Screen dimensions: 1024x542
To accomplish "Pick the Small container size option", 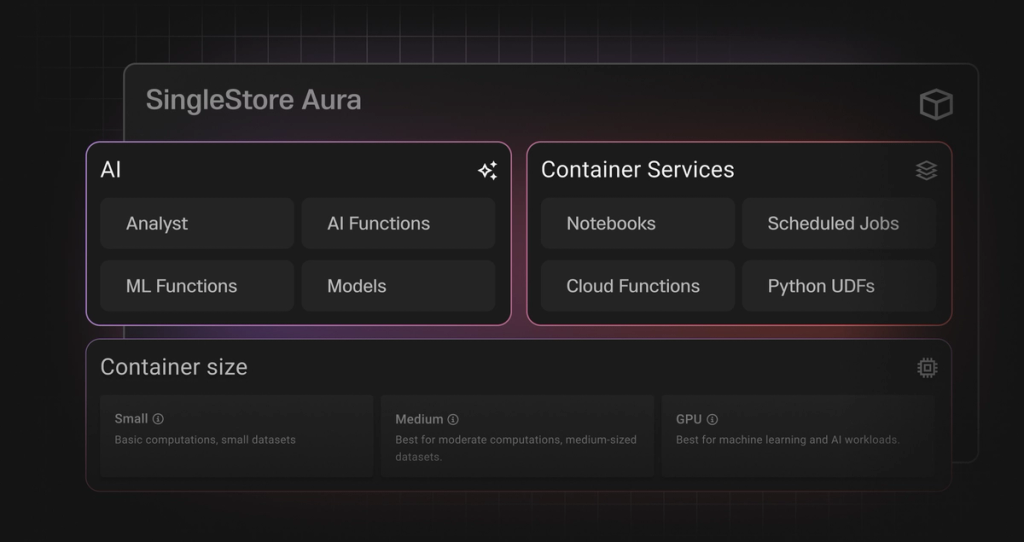I will tap(236, 436).
